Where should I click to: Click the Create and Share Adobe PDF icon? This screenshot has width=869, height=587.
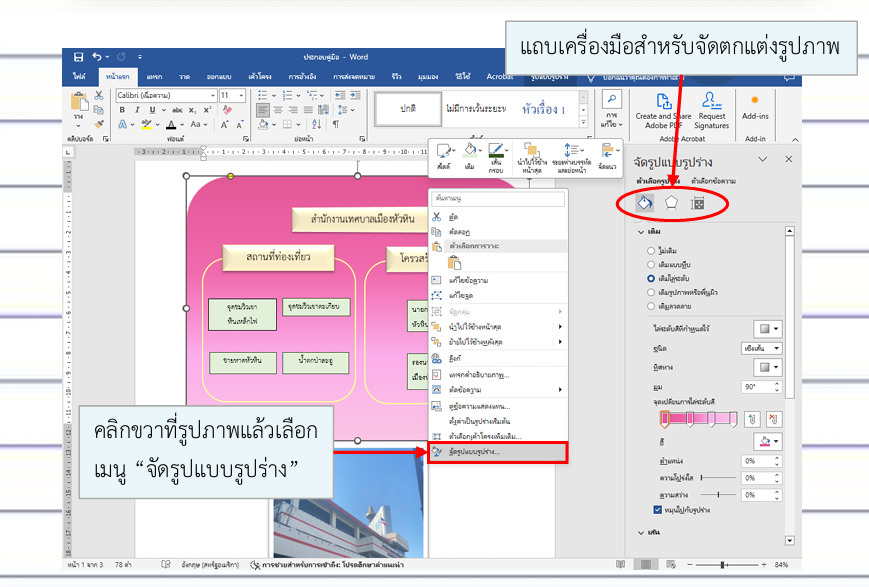click(x=661, y=101)
